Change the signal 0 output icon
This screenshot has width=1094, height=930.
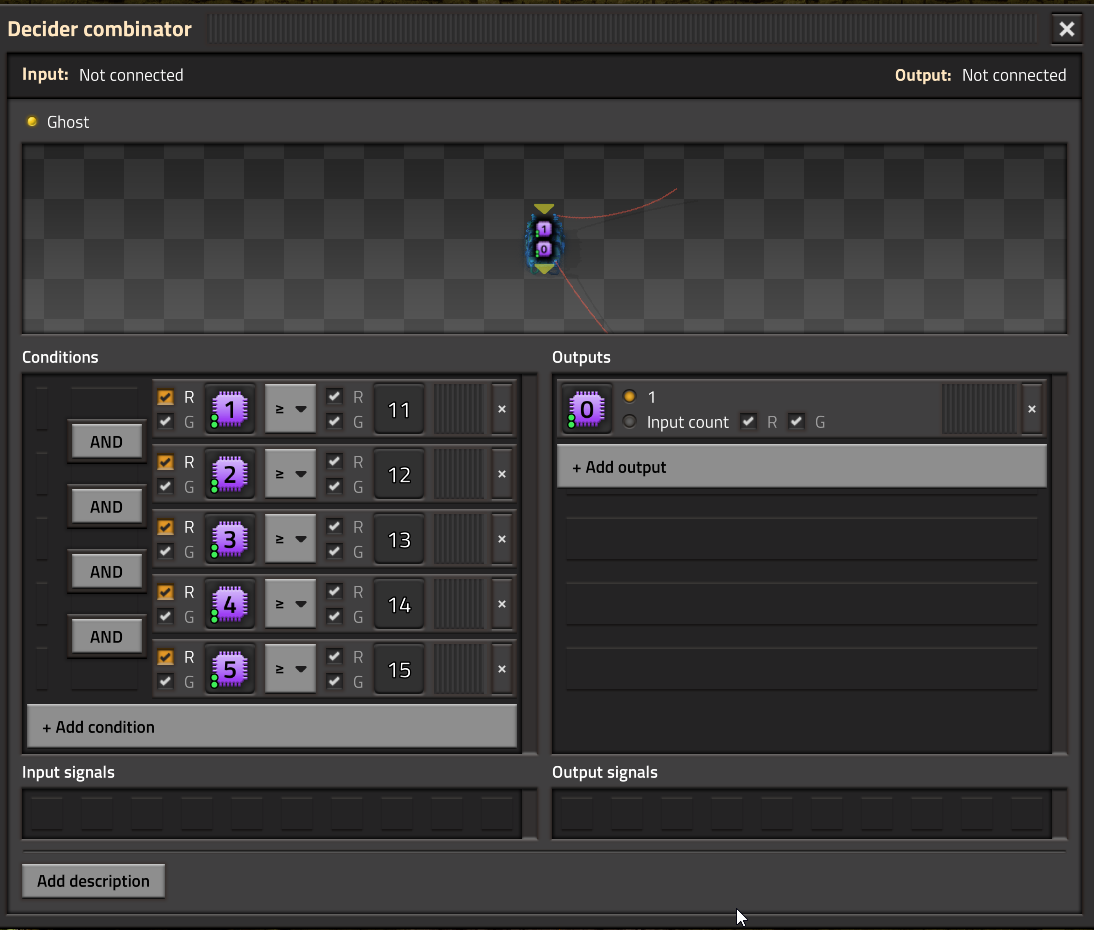point(586,409)
